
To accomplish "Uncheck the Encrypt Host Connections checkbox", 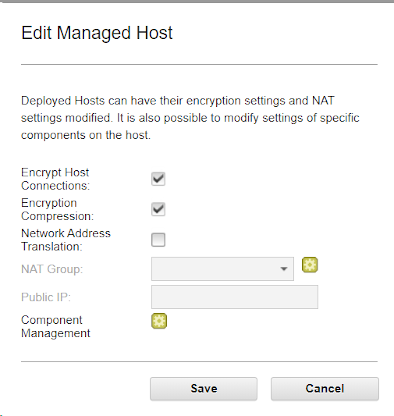I will [x=158, y=179].
